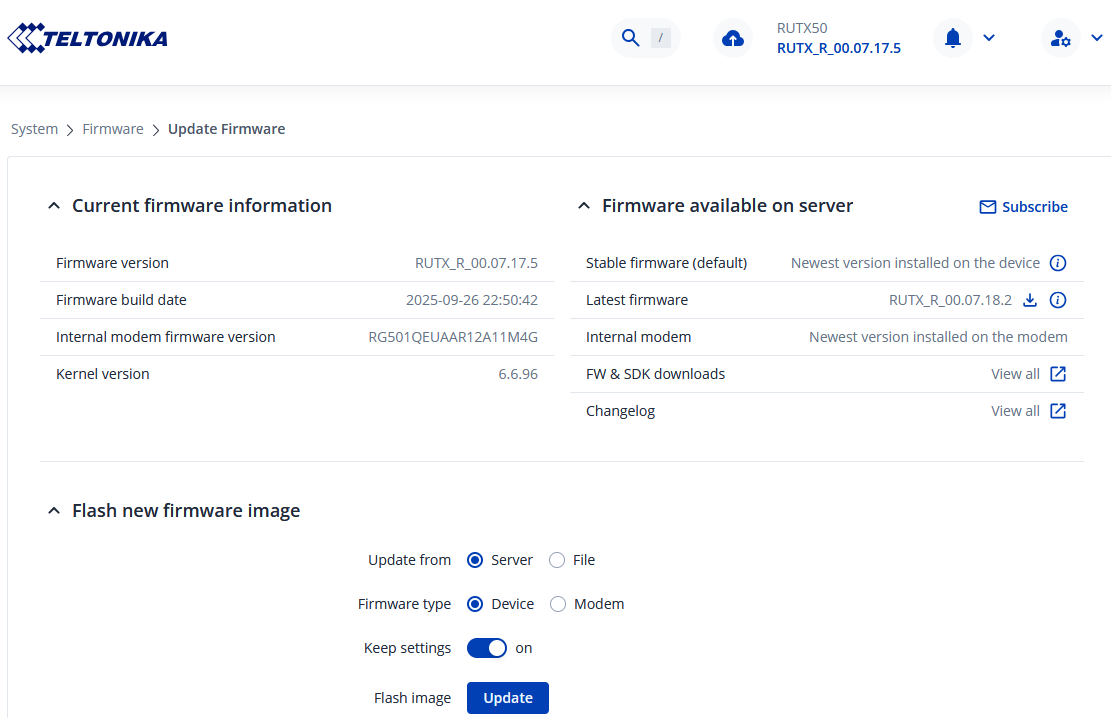Collapse Current firmware information section
The image size is (1111, 718).
tap(54, 206)
